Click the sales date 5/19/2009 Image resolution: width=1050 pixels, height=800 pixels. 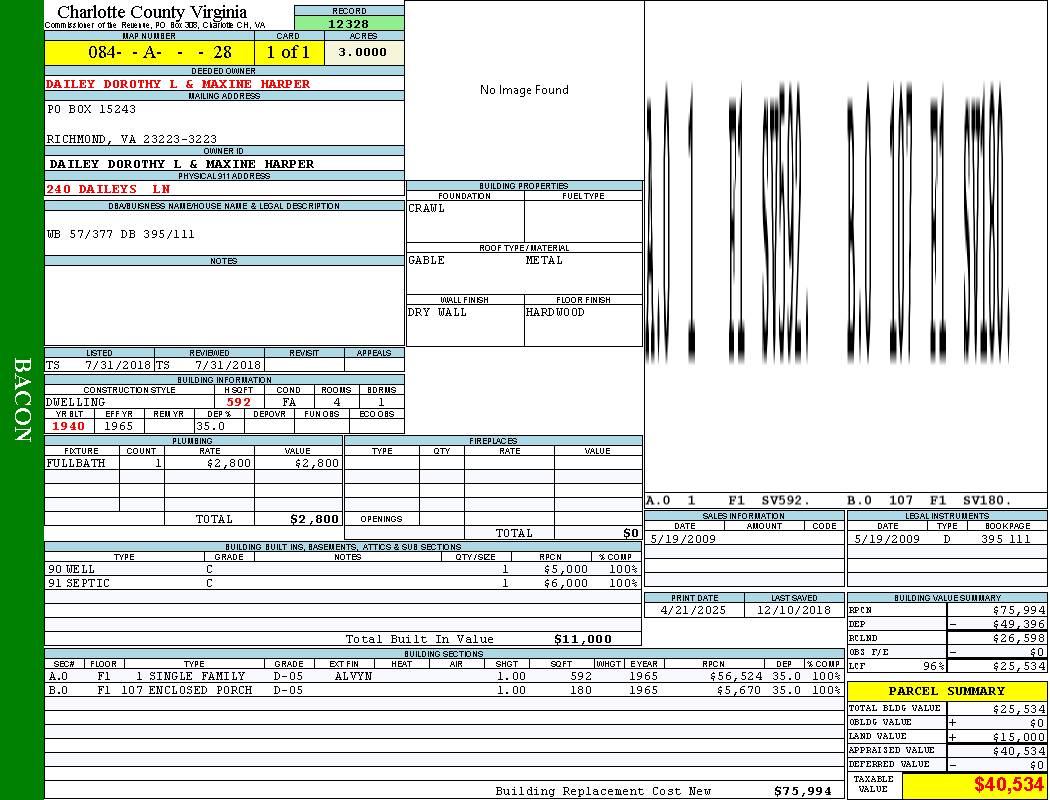(x=683, y=539)
